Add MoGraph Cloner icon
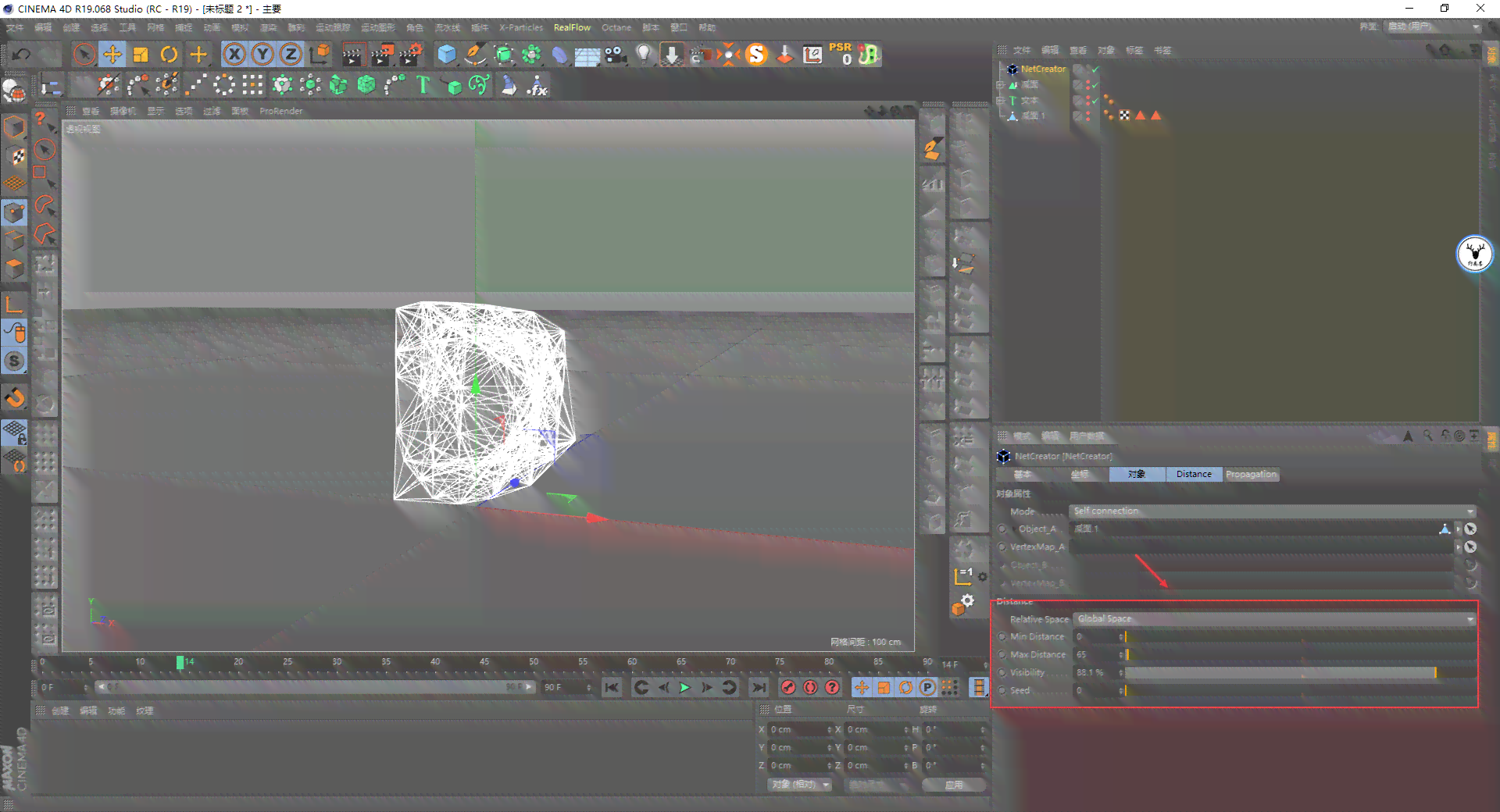Viewport: 1500px width, 812px height. click(283, 84)
